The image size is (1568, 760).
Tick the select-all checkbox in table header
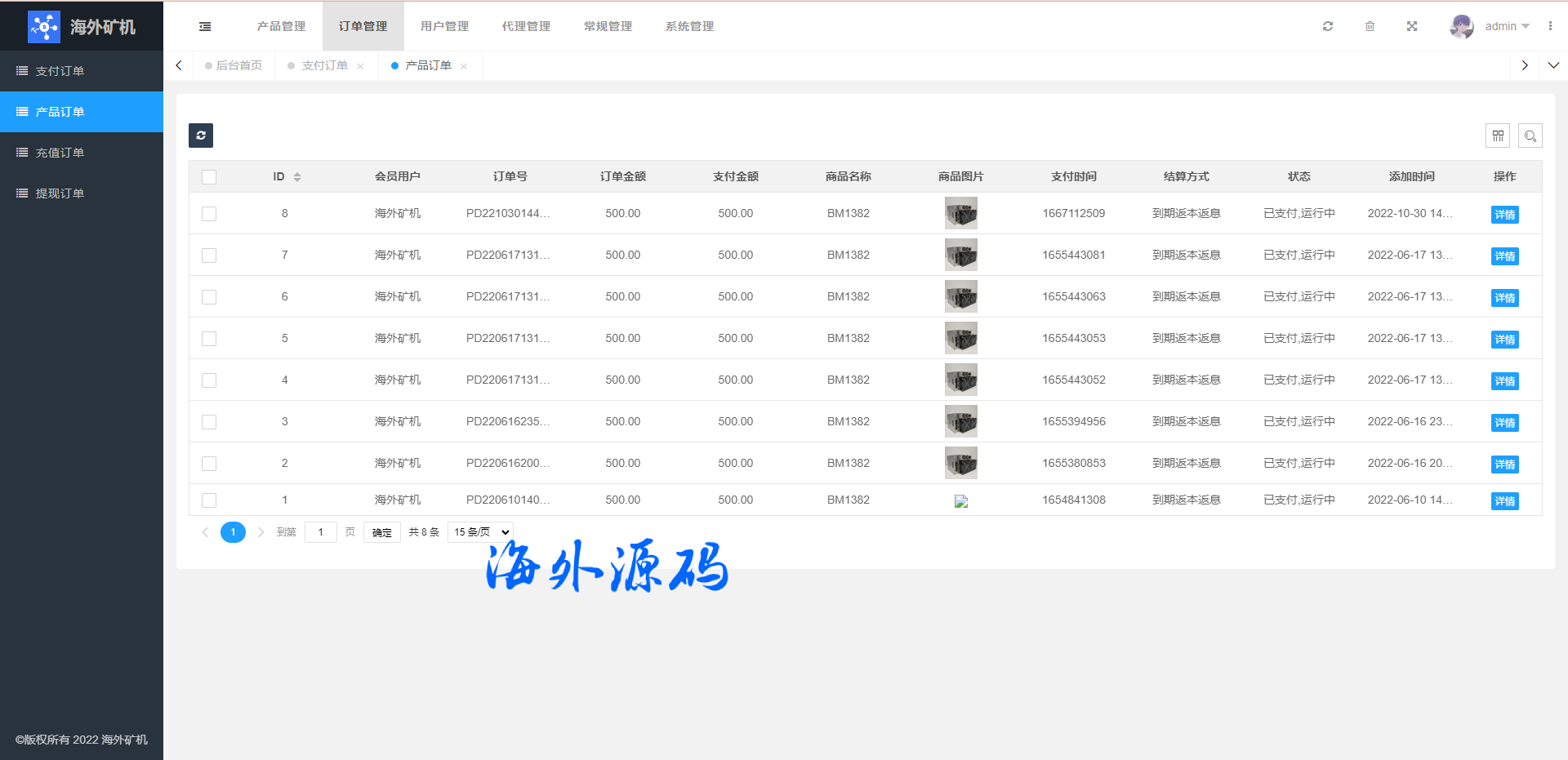coord(209,177)
